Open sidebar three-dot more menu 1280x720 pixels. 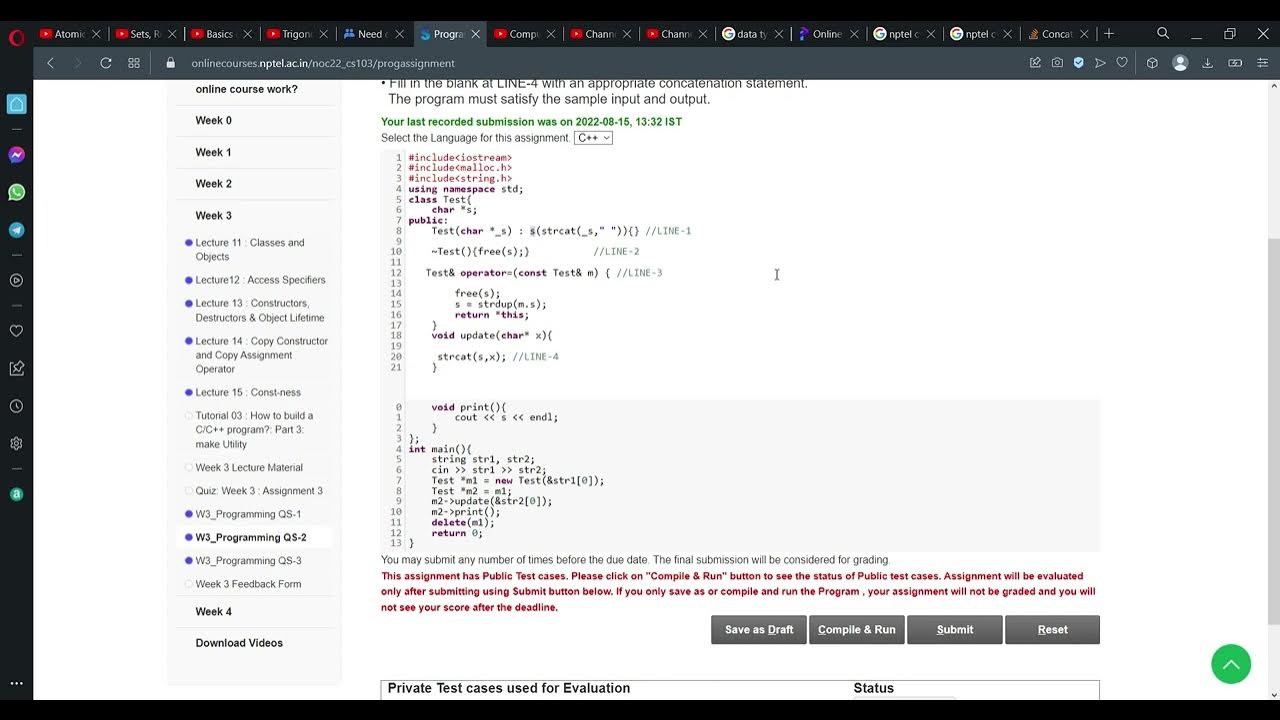[17, 683]
